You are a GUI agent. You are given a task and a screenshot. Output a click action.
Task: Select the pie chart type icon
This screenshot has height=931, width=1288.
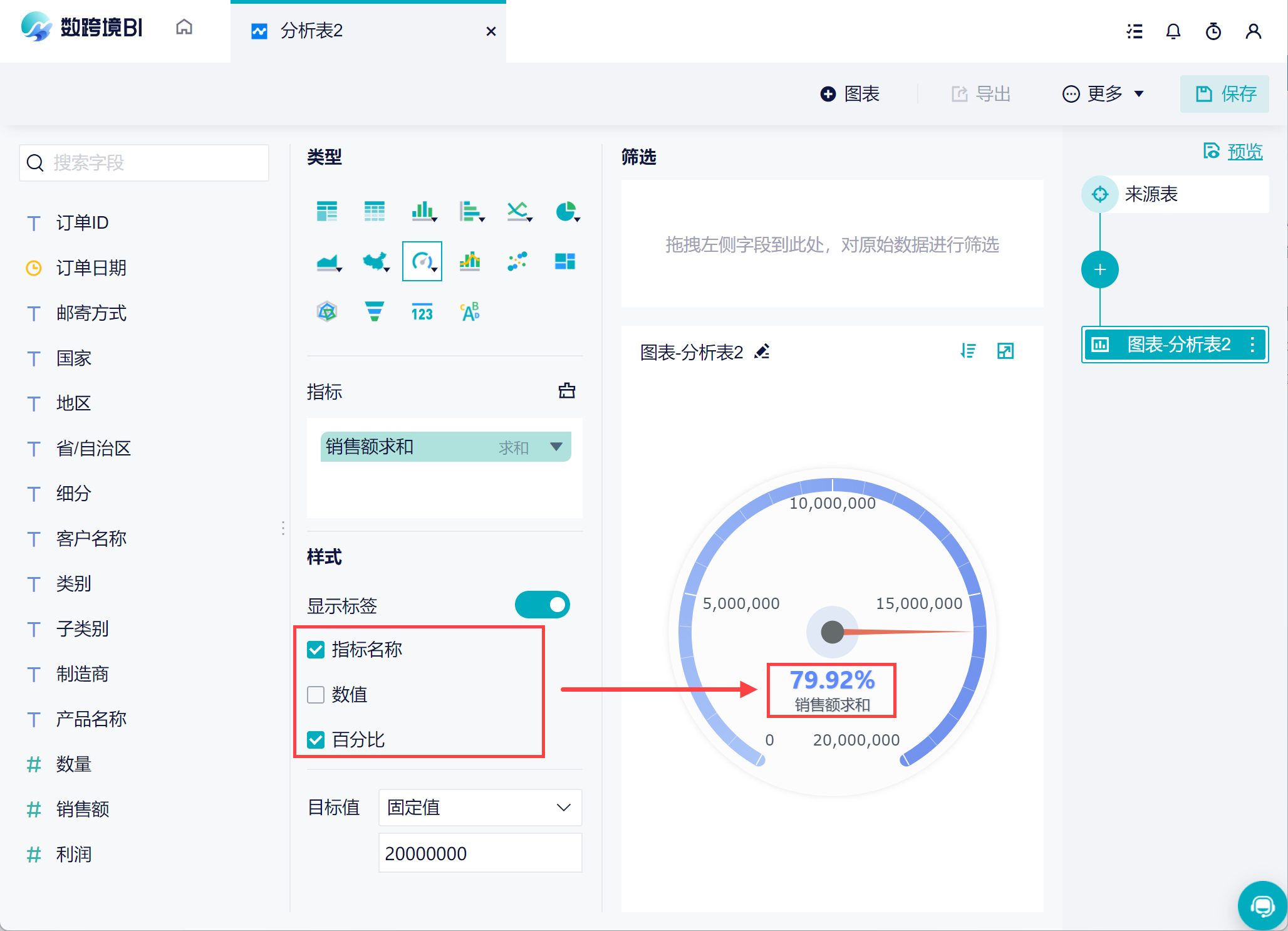[566, 211]
